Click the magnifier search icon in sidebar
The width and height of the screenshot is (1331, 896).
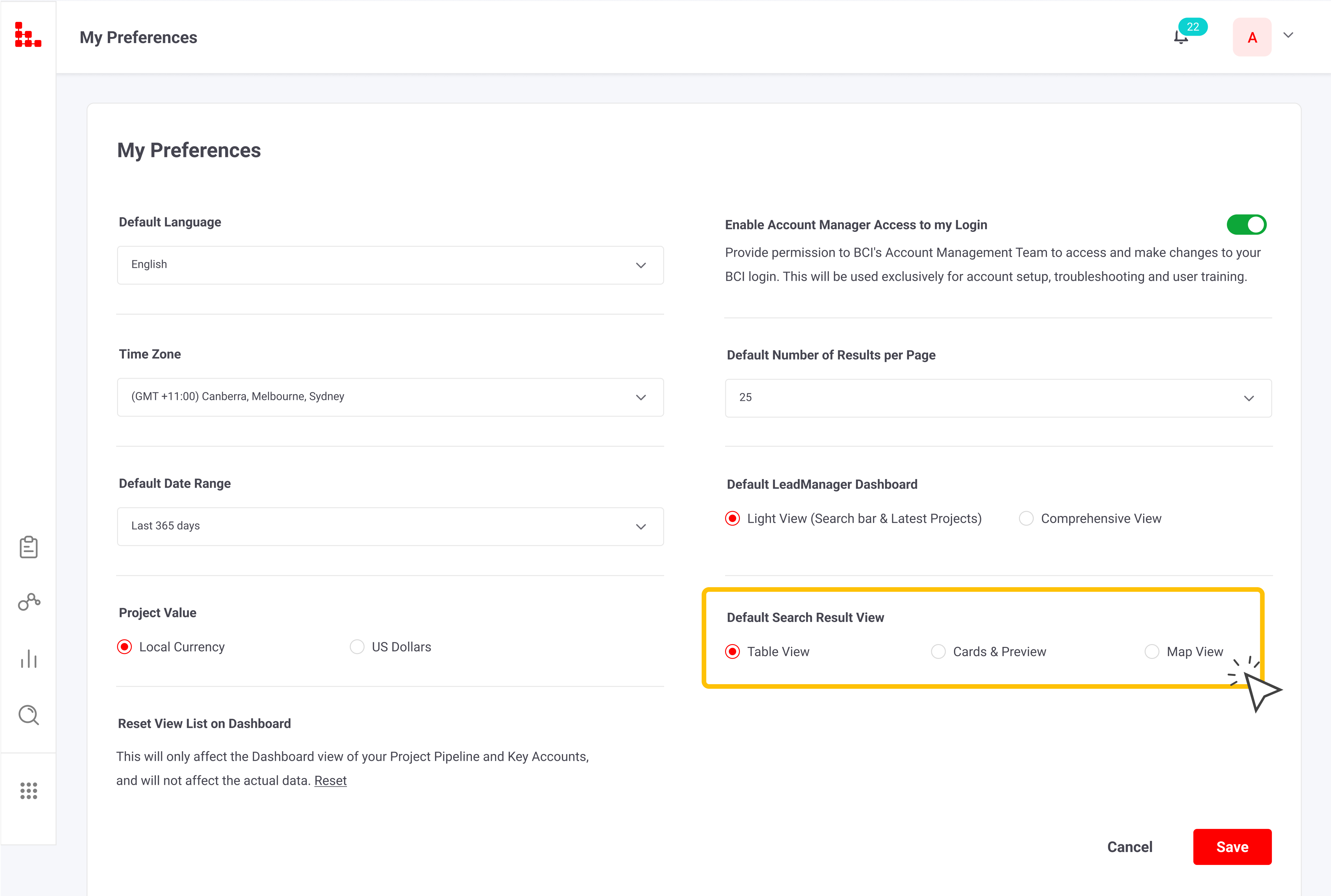click(29, 715)
